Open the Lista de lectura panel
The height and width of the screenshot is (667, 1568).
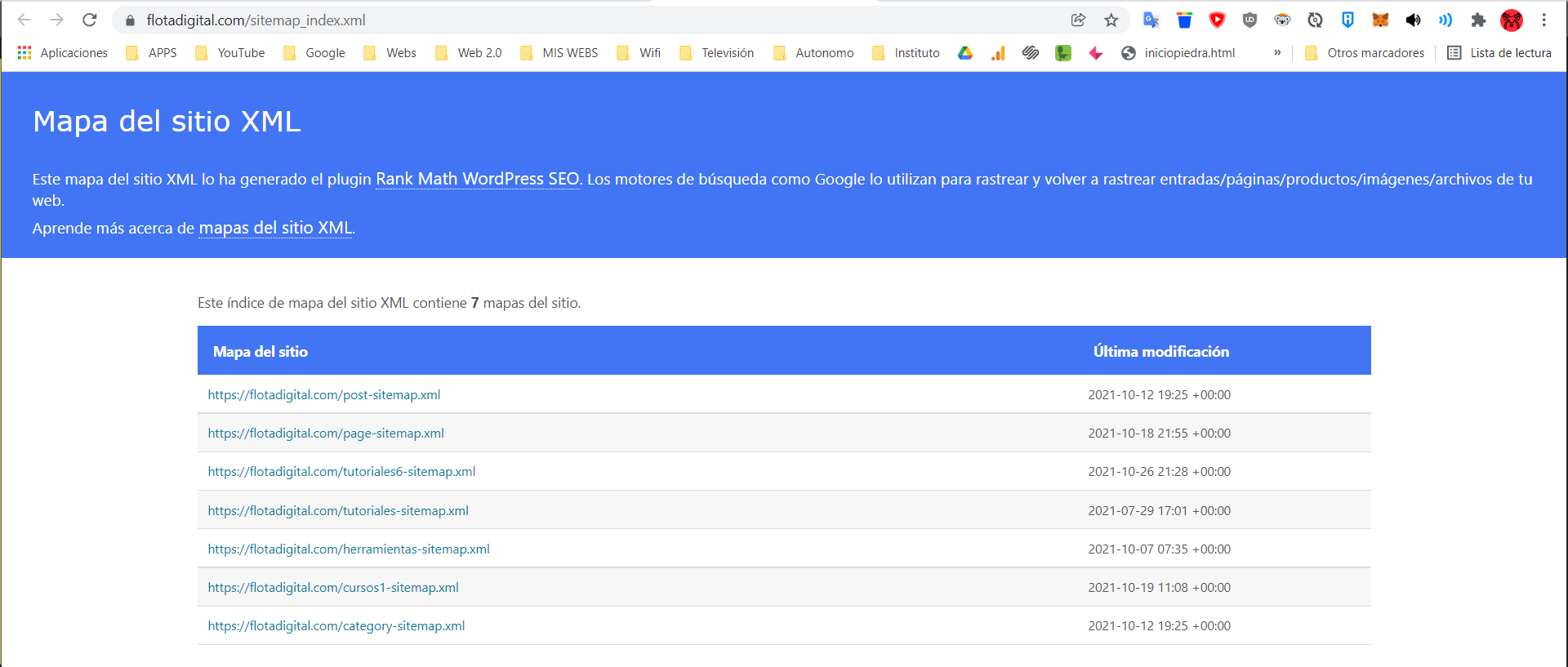pos(1499,53)
